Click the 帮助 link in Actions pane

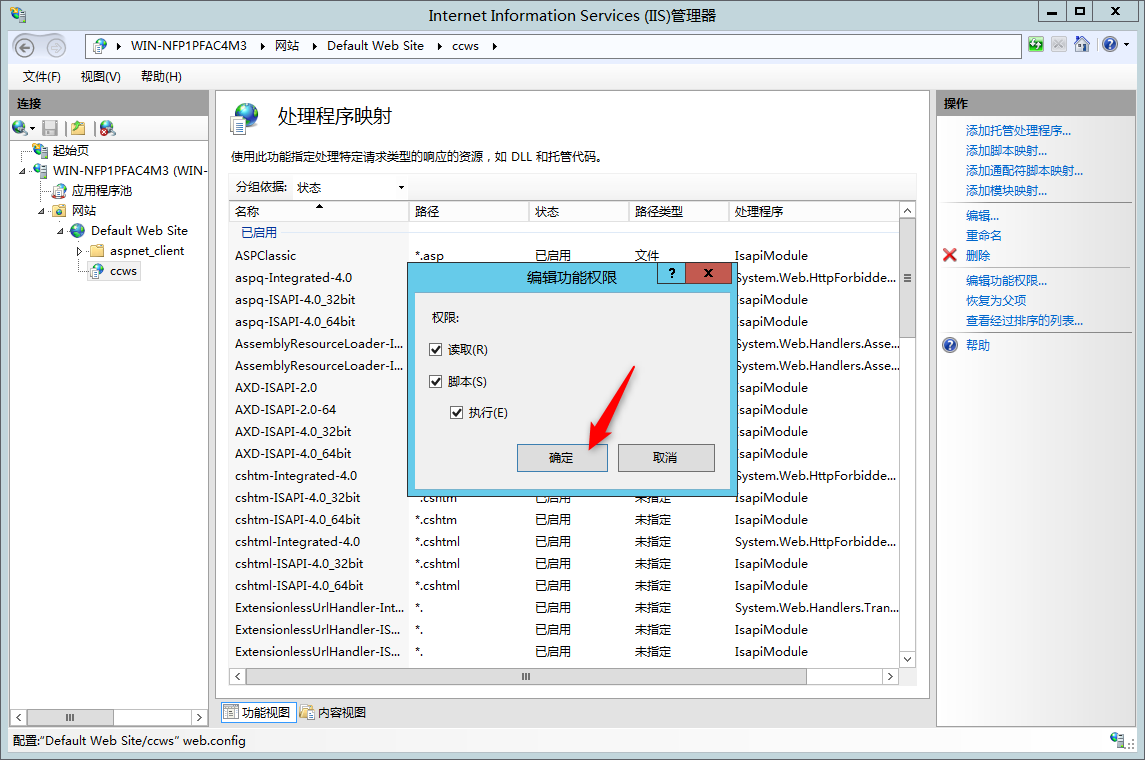click(978, 345)
